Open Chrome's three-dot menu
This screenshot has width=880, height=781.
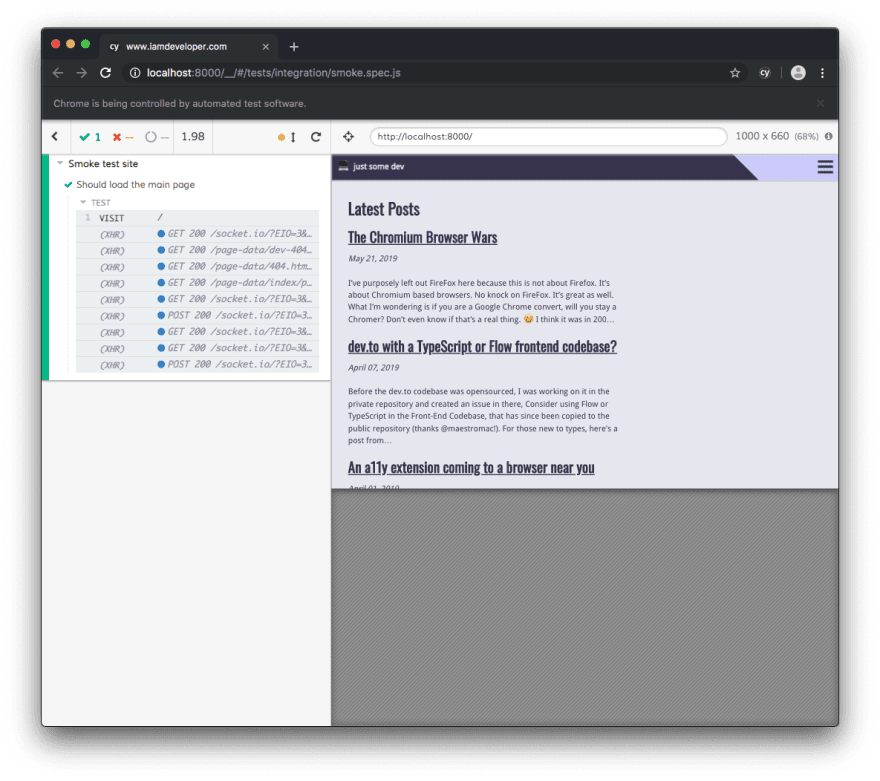tap(822, 72)
